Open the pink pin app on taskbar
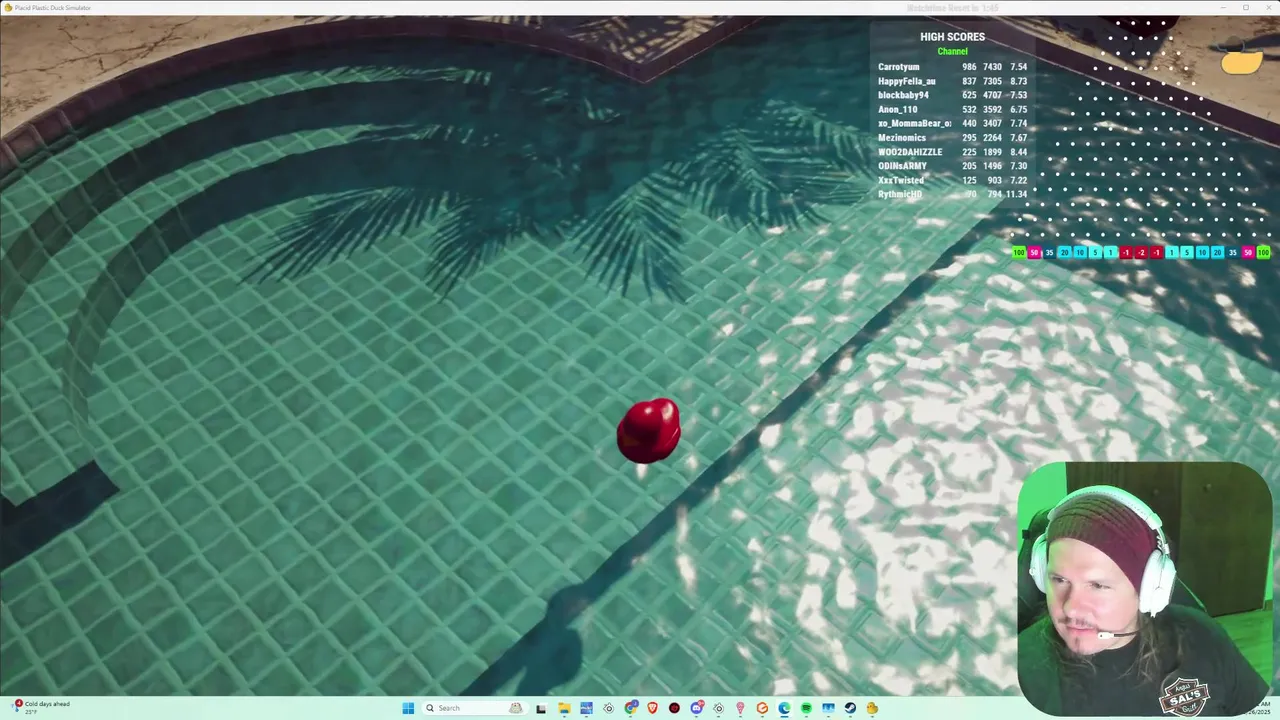The image size is (1280, 720). point(740,708)
